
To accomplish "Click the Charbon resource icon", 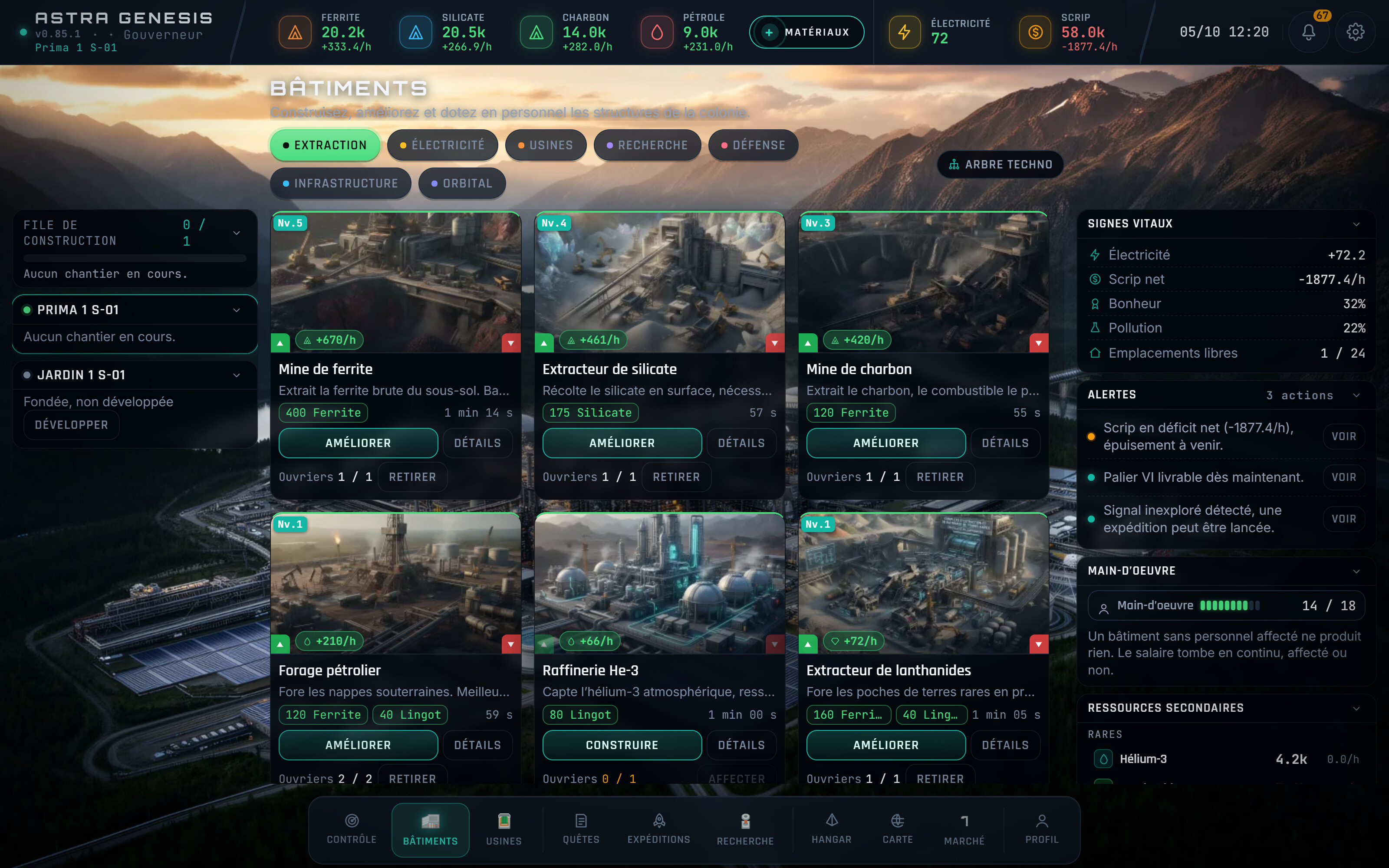I will (x=536, y=32).
